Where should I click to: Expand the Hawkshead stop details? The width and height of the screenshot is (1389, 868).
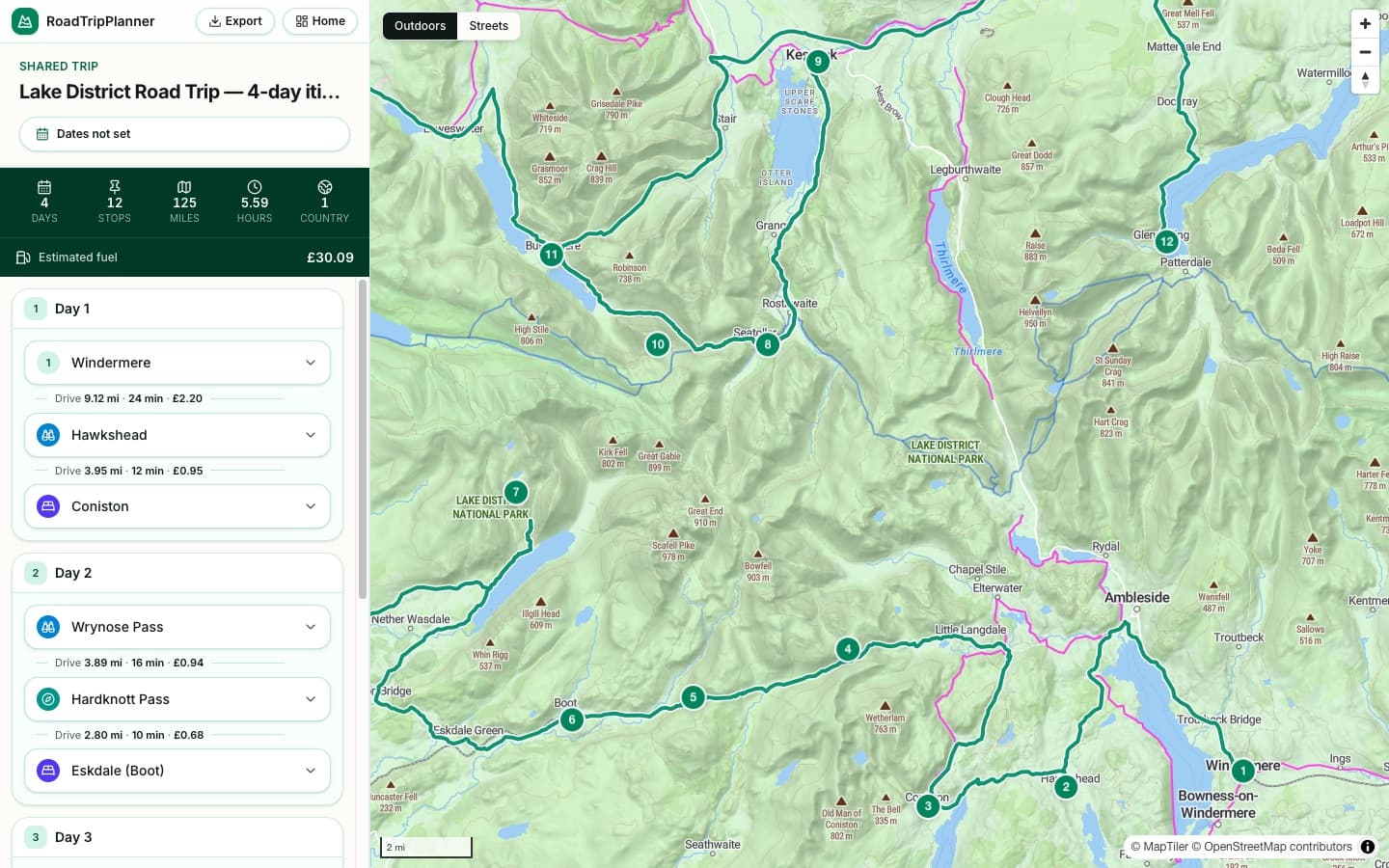tap(177, 435)
